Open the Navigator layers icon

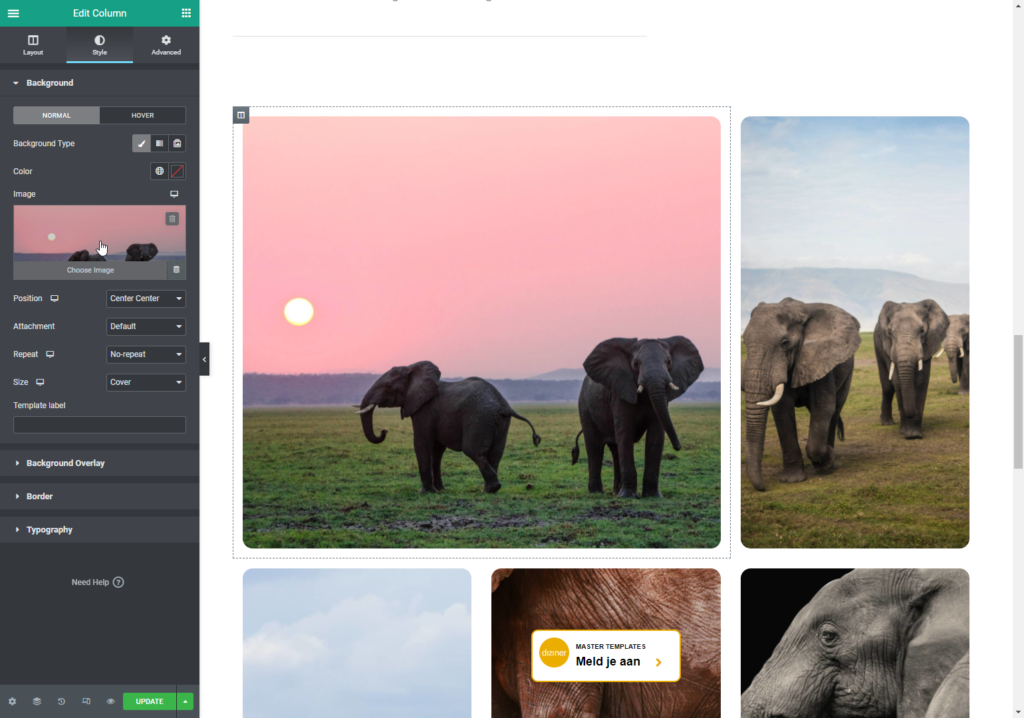(x=37, y=701)
